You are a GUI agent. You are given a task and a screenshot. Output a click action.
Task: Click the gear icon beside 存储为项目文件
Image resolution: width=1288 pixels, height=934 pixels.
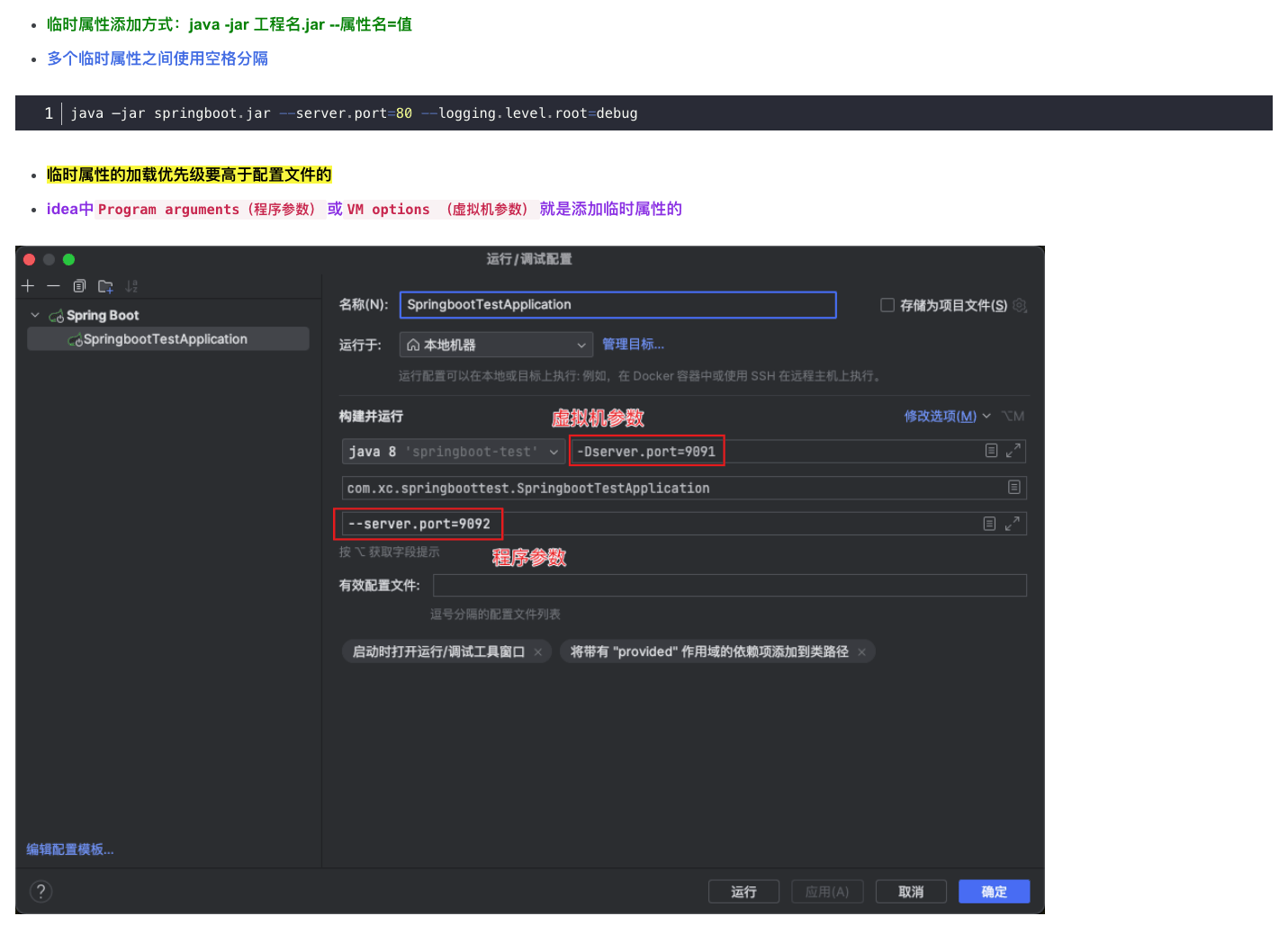[x=1020, y=305]
